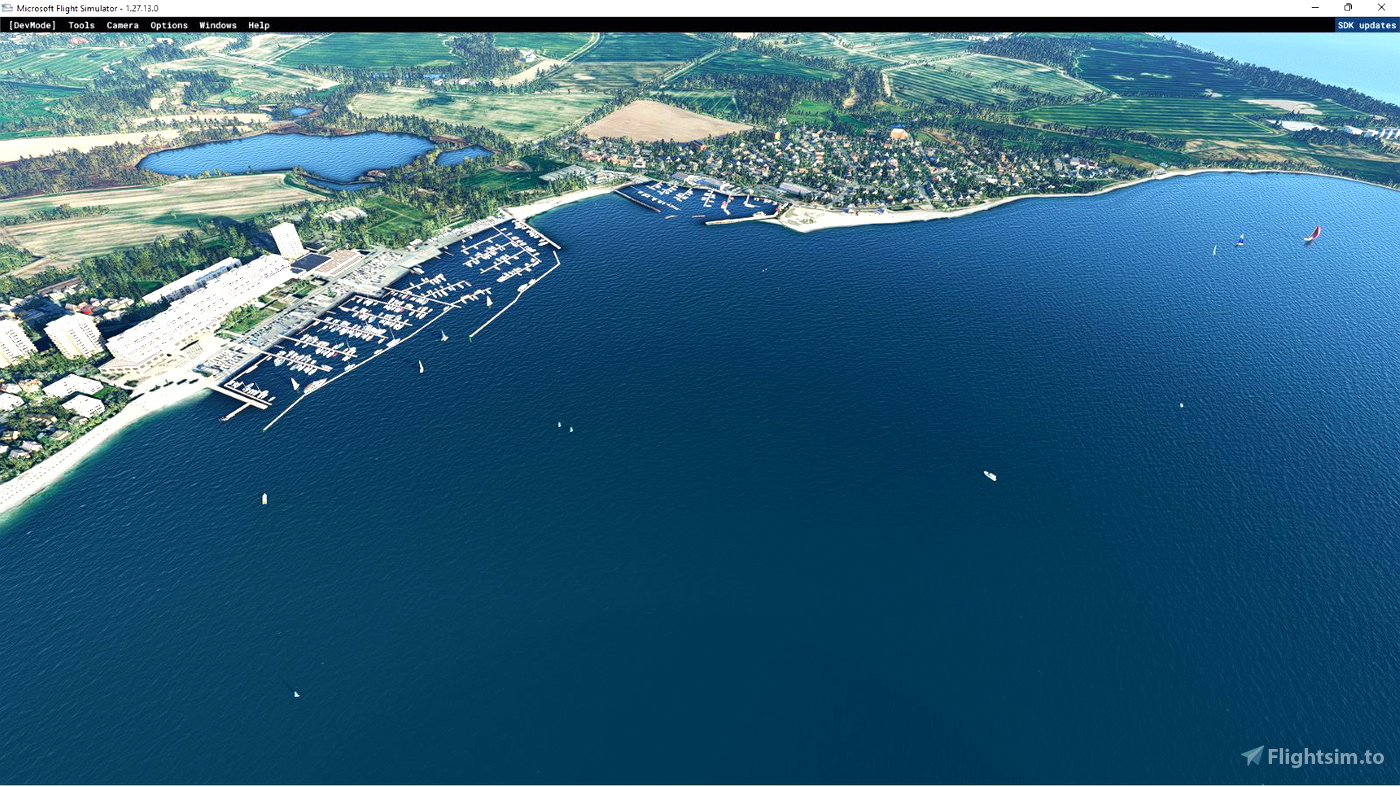Click the red-sailed sailboat on the water
Screen dimensions: 1400x787
pos(1312,234)
